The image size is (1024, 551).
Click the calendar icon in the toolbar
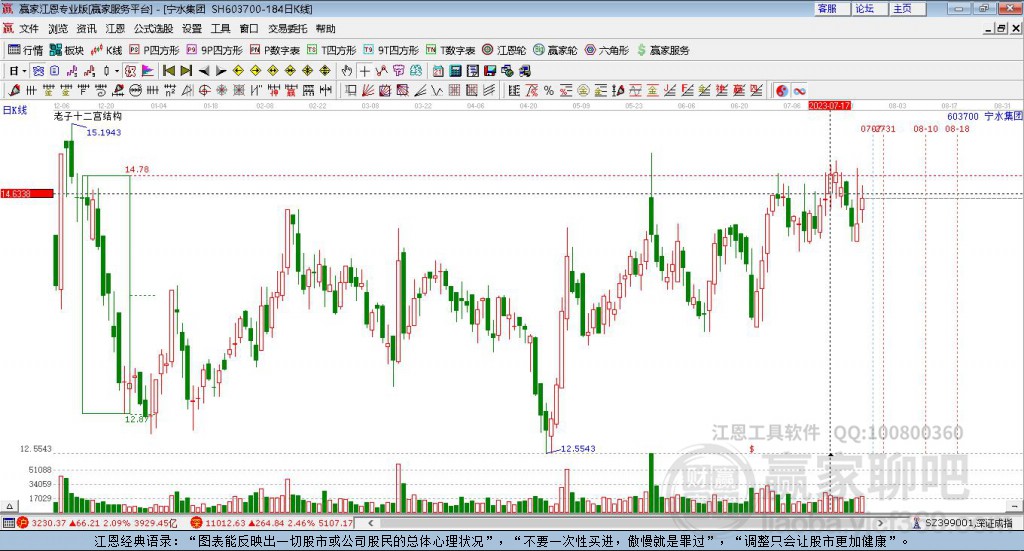tap(438, 71)
